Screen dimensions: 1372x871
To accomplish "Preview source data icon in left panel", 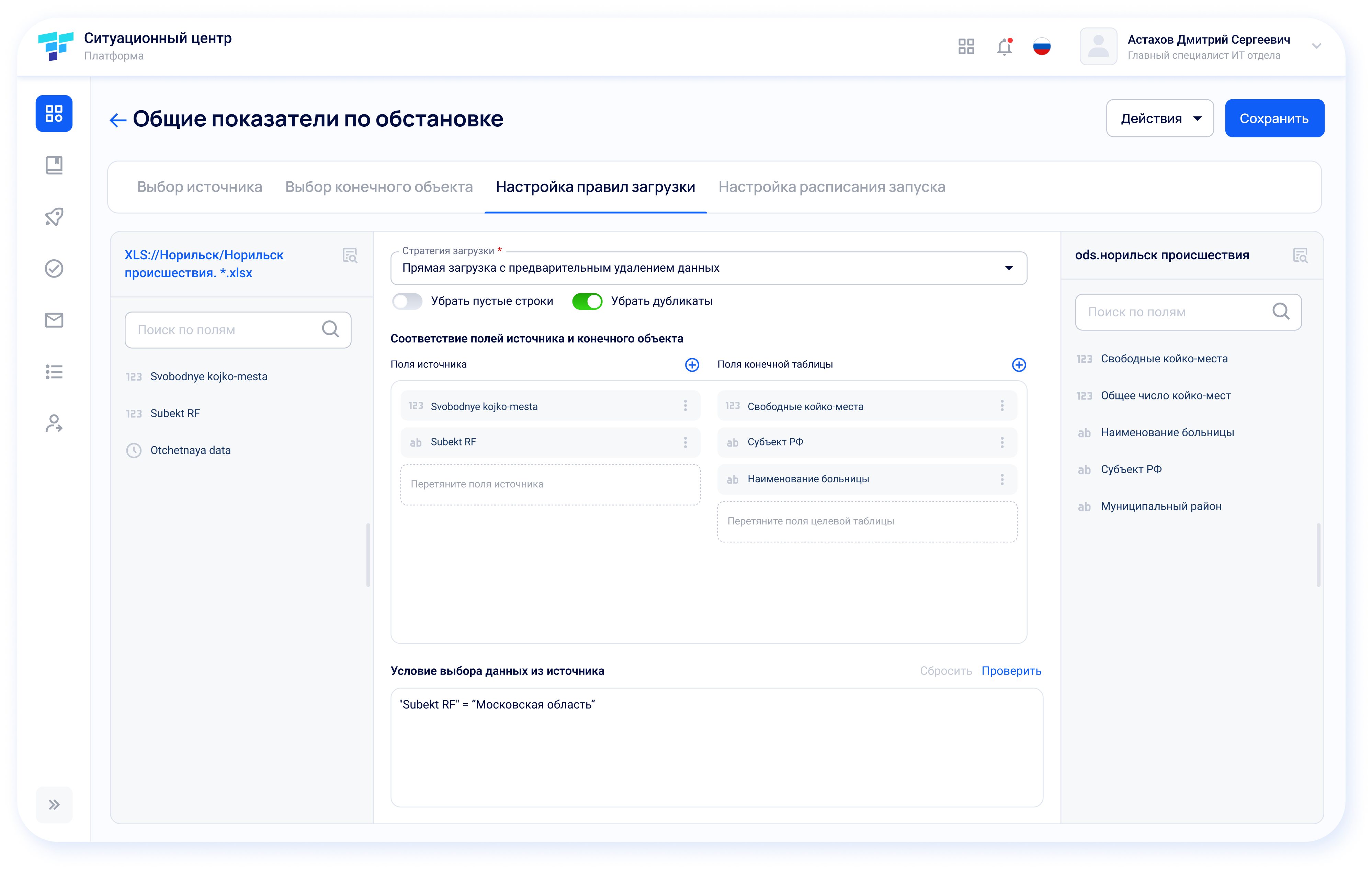I will [x=350, y=256].
